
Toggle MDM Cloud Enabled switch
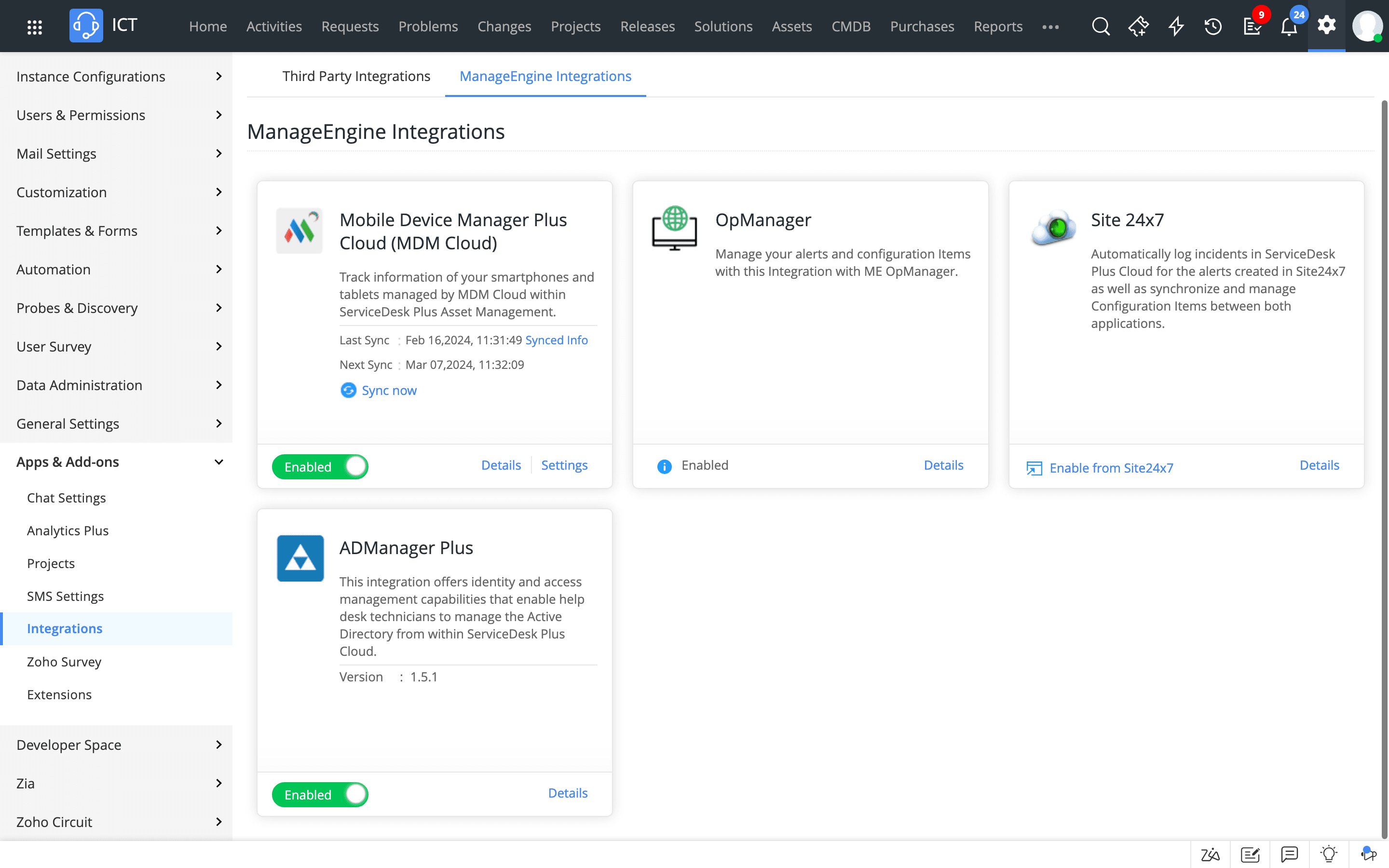(320, 467)
